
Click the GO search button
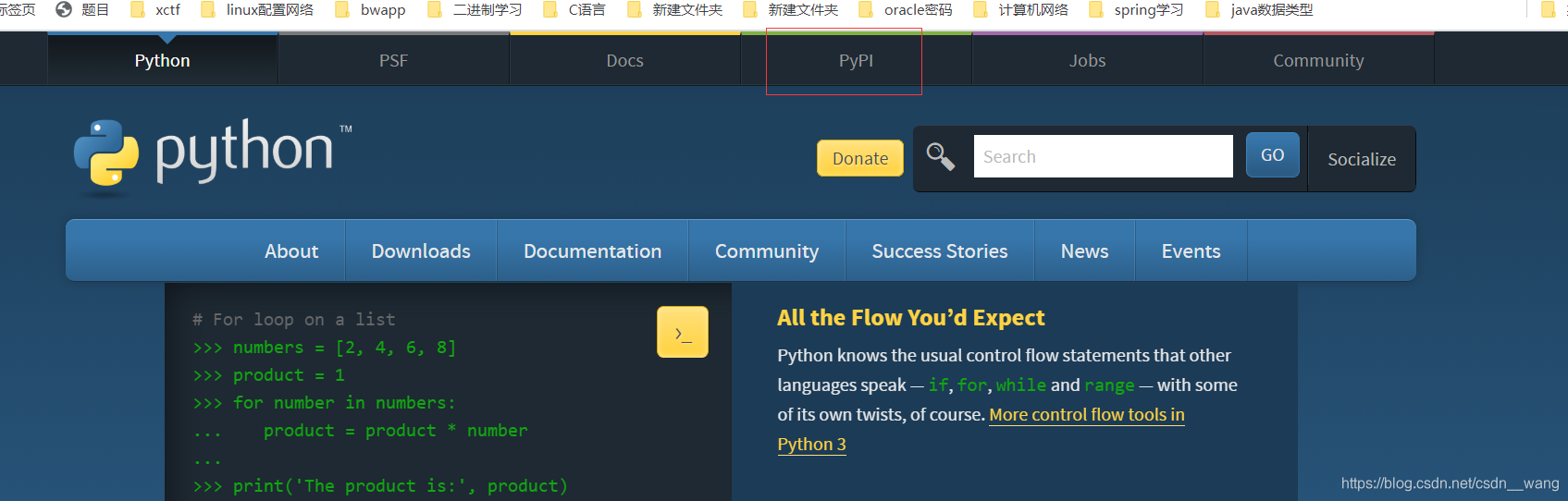click(1273, 155)
